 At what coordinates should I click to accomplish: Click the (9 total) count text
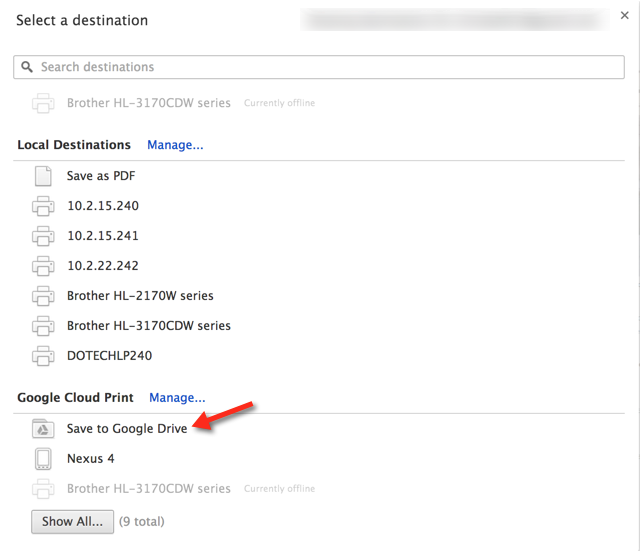[141, 522]
